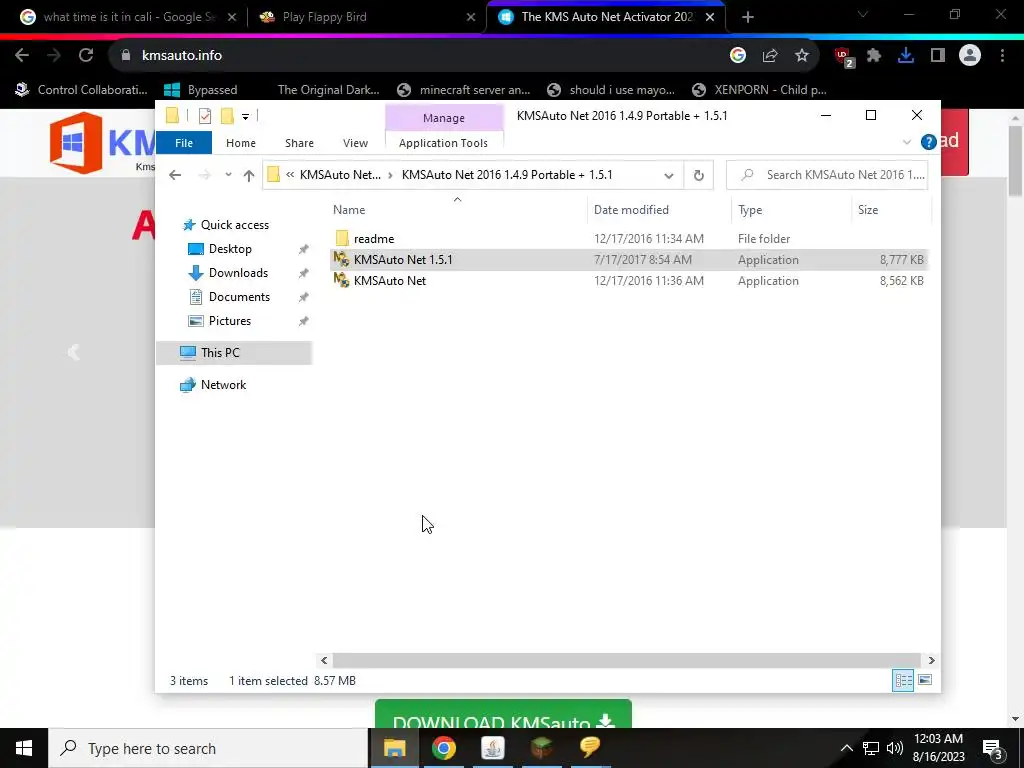Screen dimensions: 1024x768
Task: Open the Bypassed bookmark
Action: coord(200,89)
